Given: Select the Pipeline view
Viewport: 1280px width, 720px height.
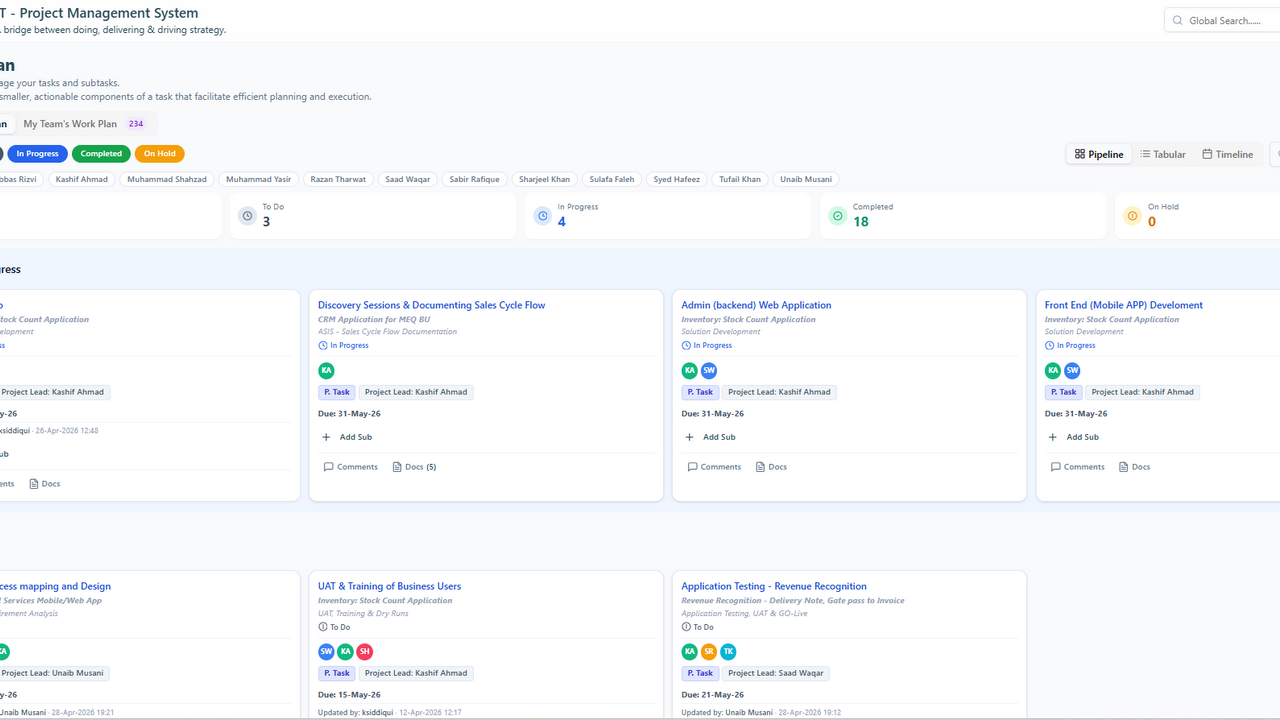Looking at the screenshot, I should click(x=1099, y=154).
